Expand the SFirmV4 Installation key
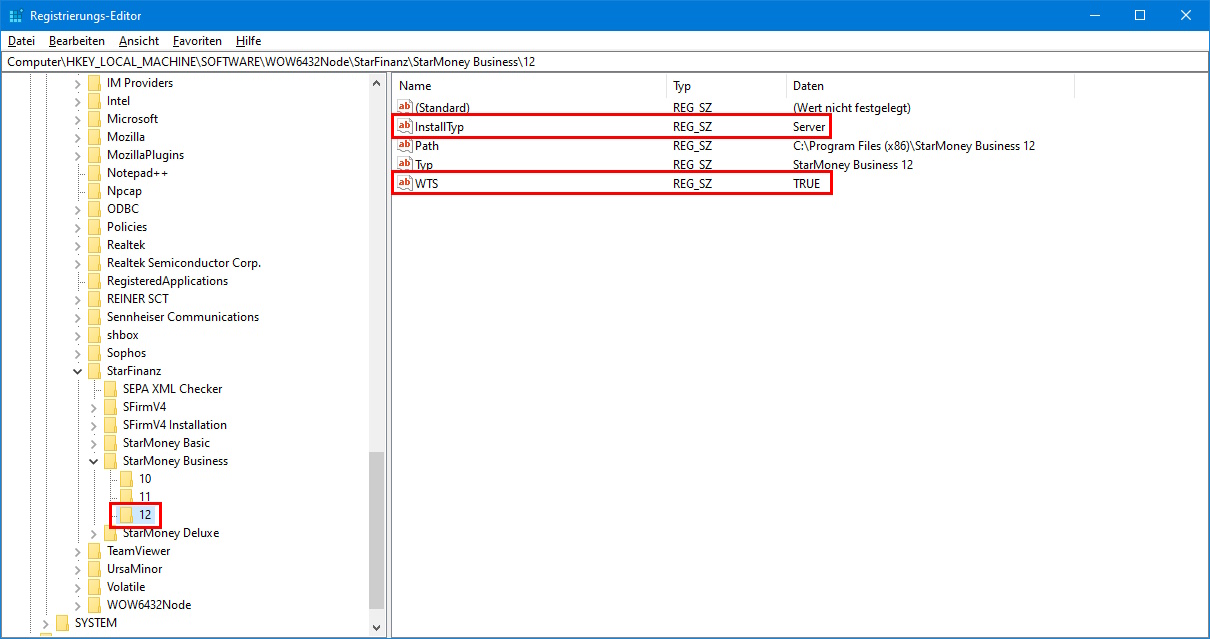Screen dimensions: 1210x639 pos(94,425)
